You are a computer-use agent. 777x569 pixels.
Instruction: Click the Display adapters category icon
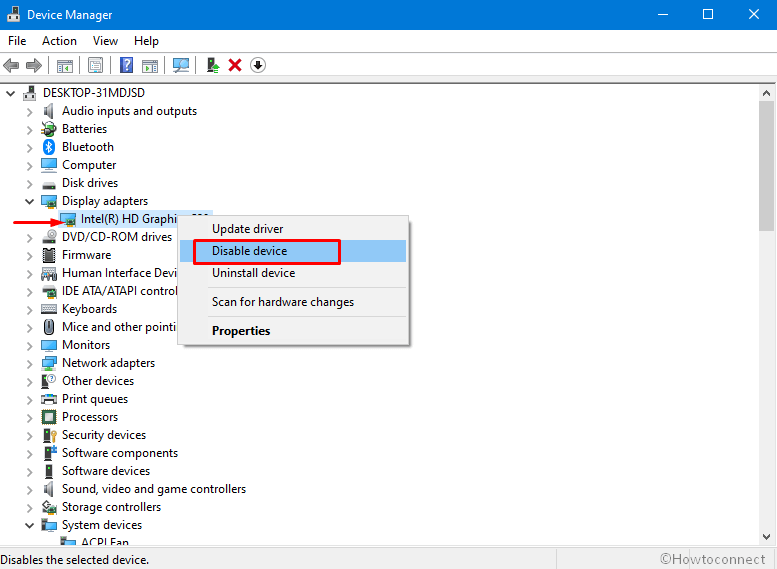tap(49, 201)
